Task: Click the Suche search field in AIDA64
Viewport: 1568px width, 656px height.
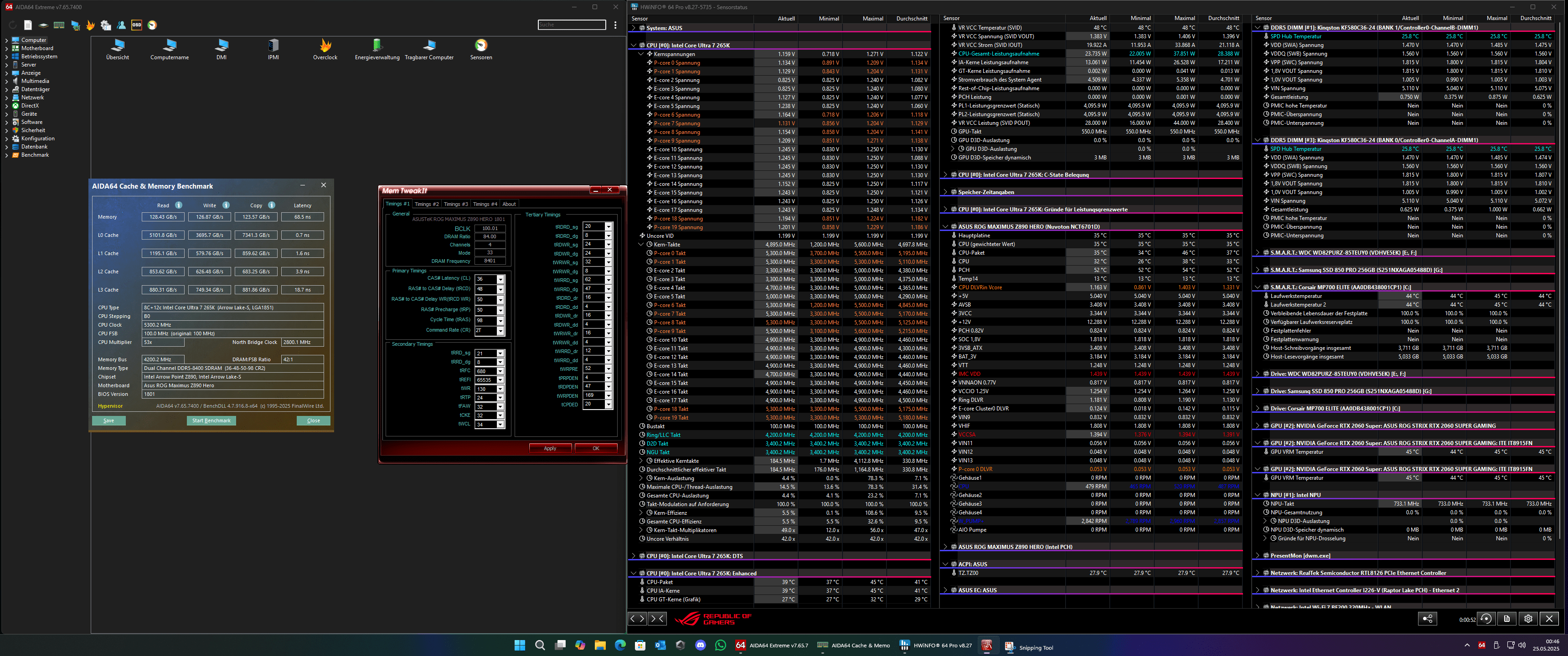Action: click(x=572, y=24)
